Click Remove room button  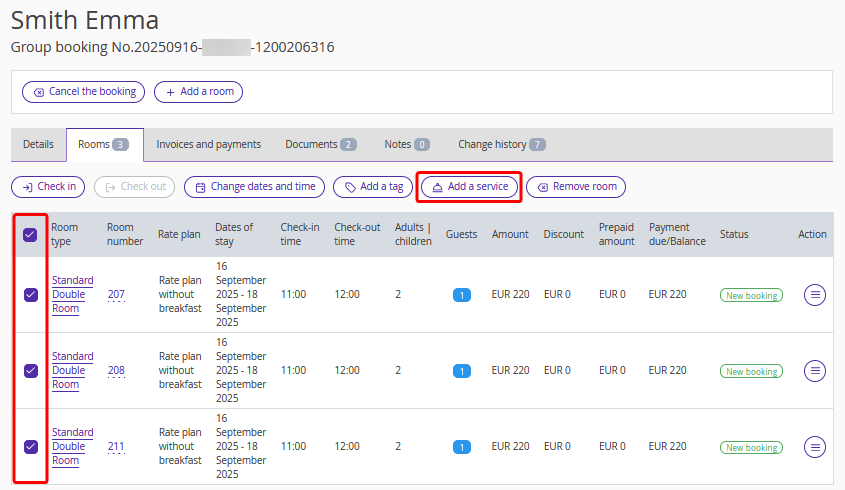coord(575,187)
